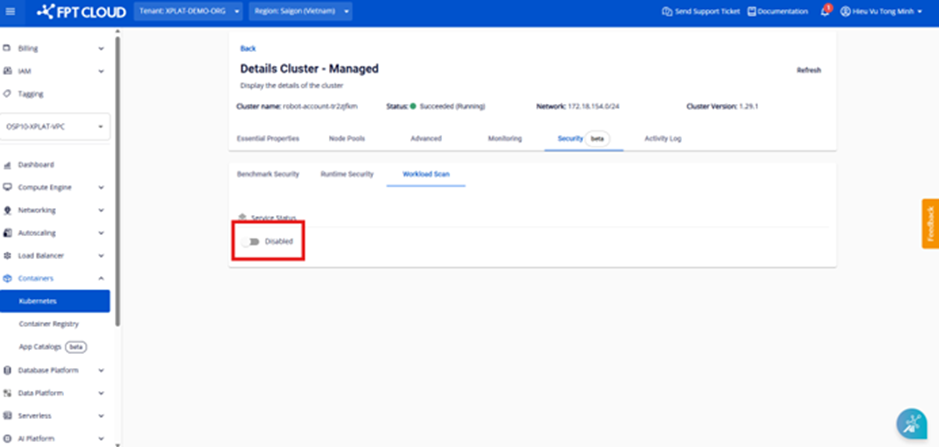Click the Refresh button
This screenshot has height=447, width=939.
tap(808, 70)
